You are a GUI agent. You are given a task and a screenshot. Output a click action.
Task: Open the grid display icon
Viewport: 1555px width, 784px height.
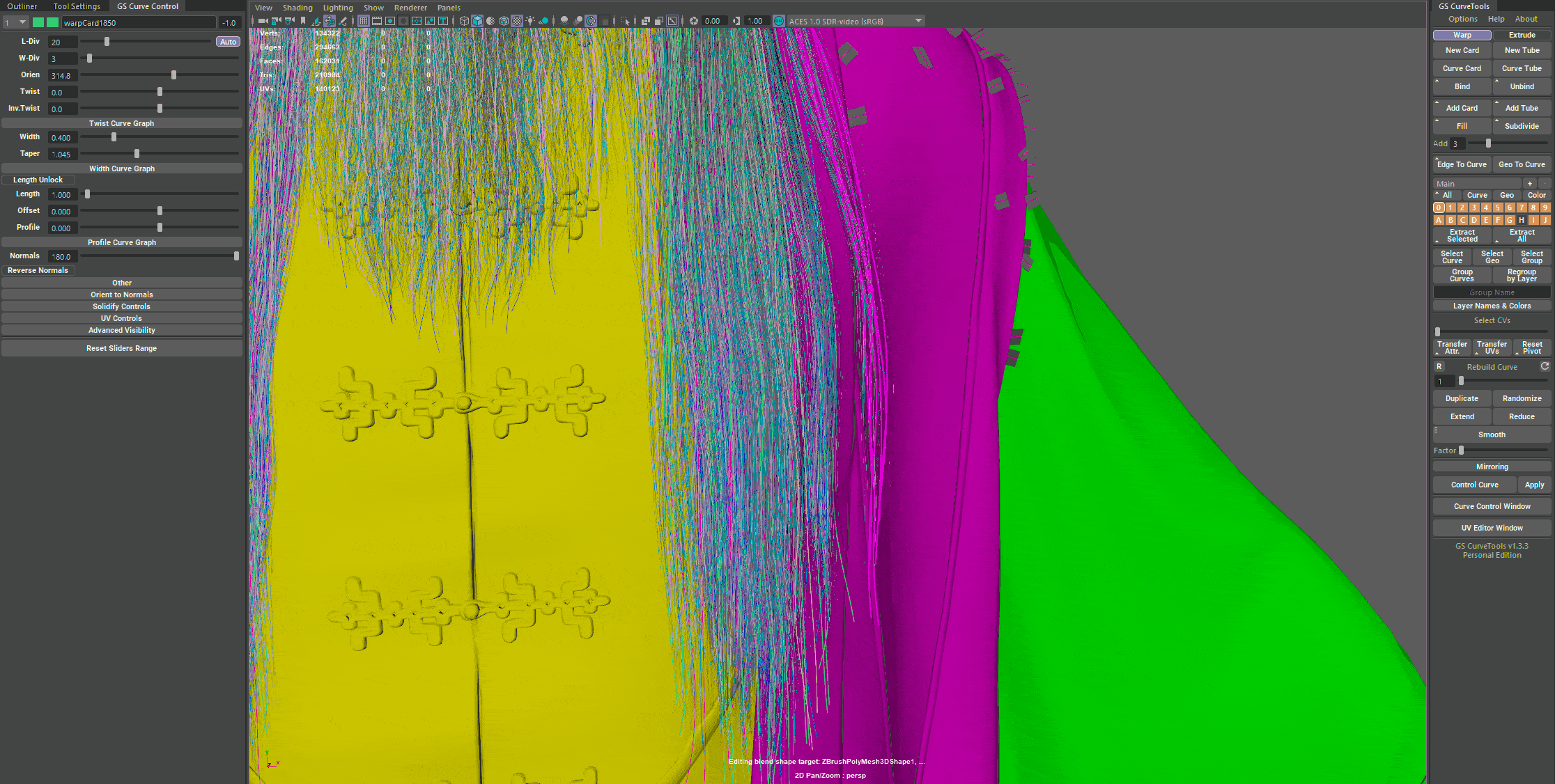pyautogui.click(x=364, y=21)
